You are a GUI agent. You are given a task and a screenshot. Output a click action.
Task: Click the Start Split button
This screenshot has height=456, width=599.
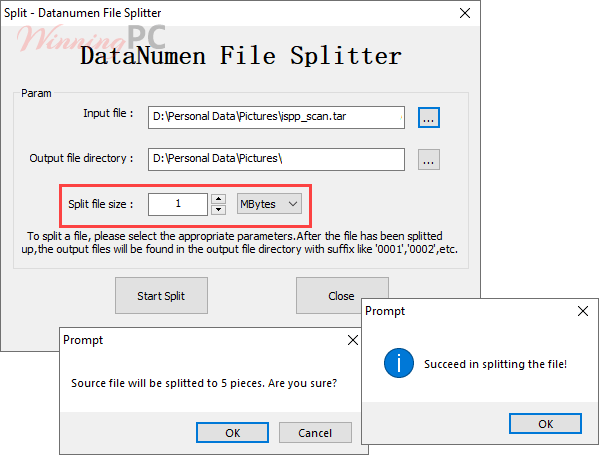point(161,296)
